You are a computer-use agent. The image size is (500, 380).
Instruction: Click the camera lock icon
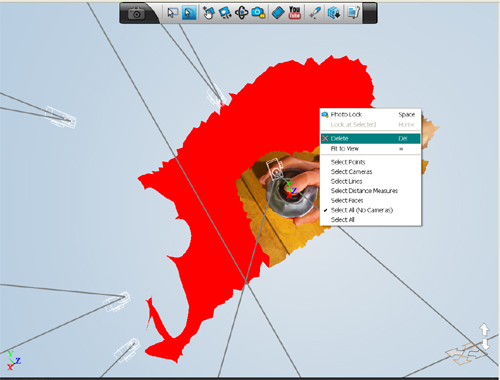(258, 13)
